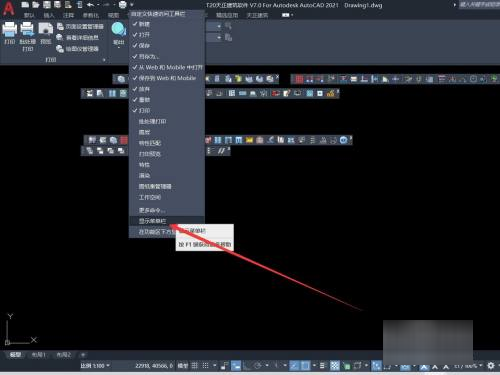Click the grid display icon in status bar

(194, 366)
